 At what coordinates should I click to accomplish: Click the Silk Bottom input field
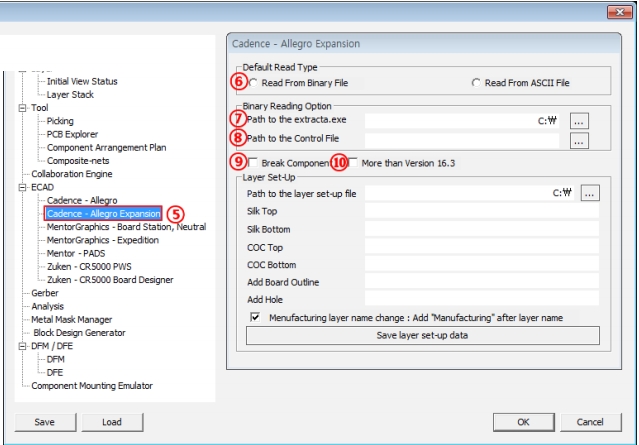click(482, 229)
